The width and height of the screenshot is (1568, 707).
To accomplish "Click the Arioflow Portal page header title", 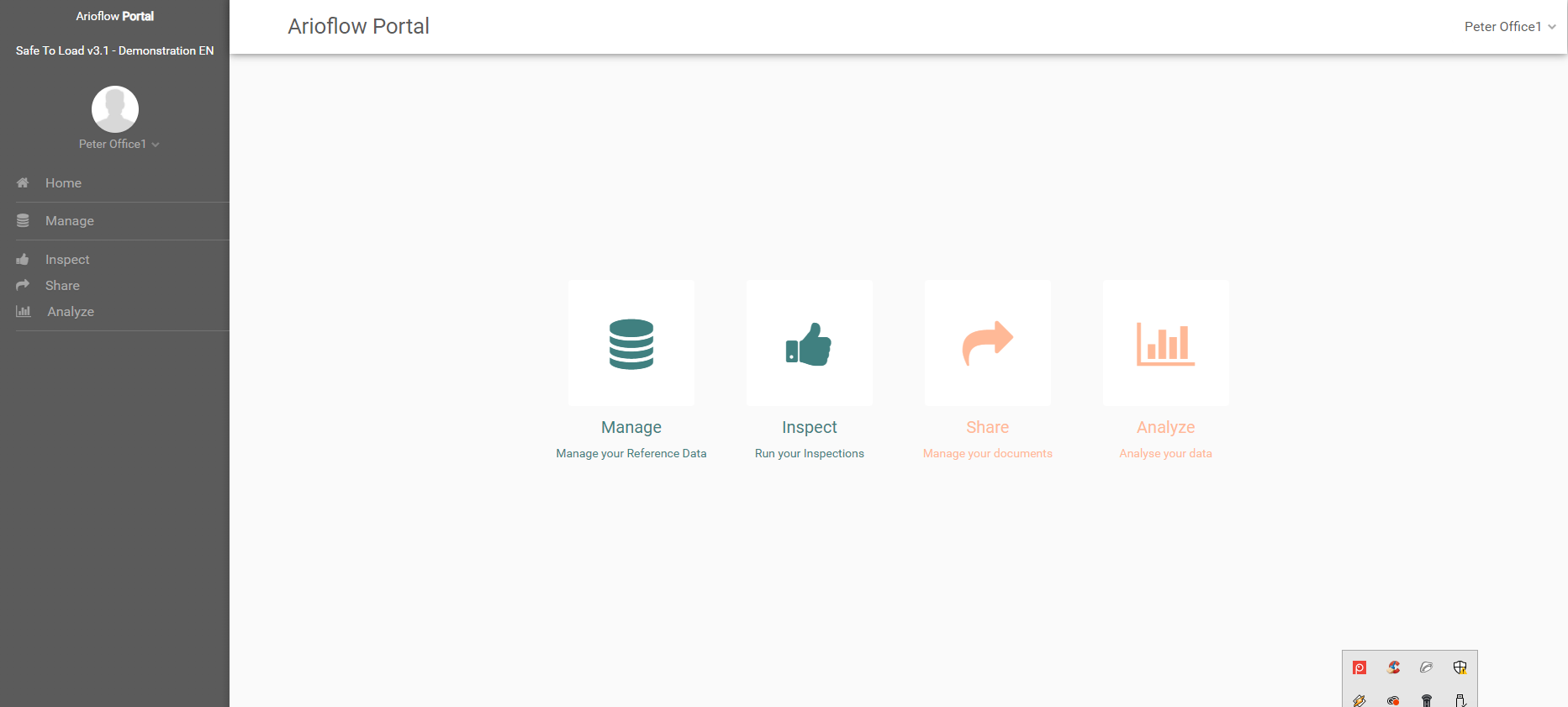I will pyautogui.click(x=358, y=26).
